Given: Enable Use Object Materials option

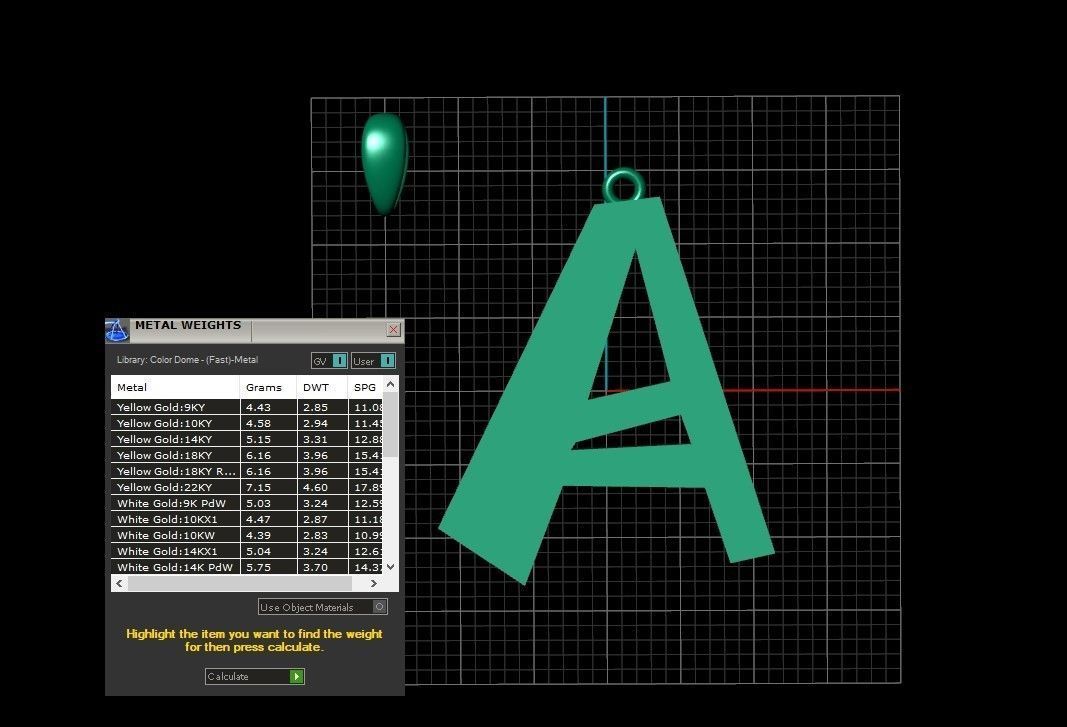Looking at the screenshot, I should [323, 607].
